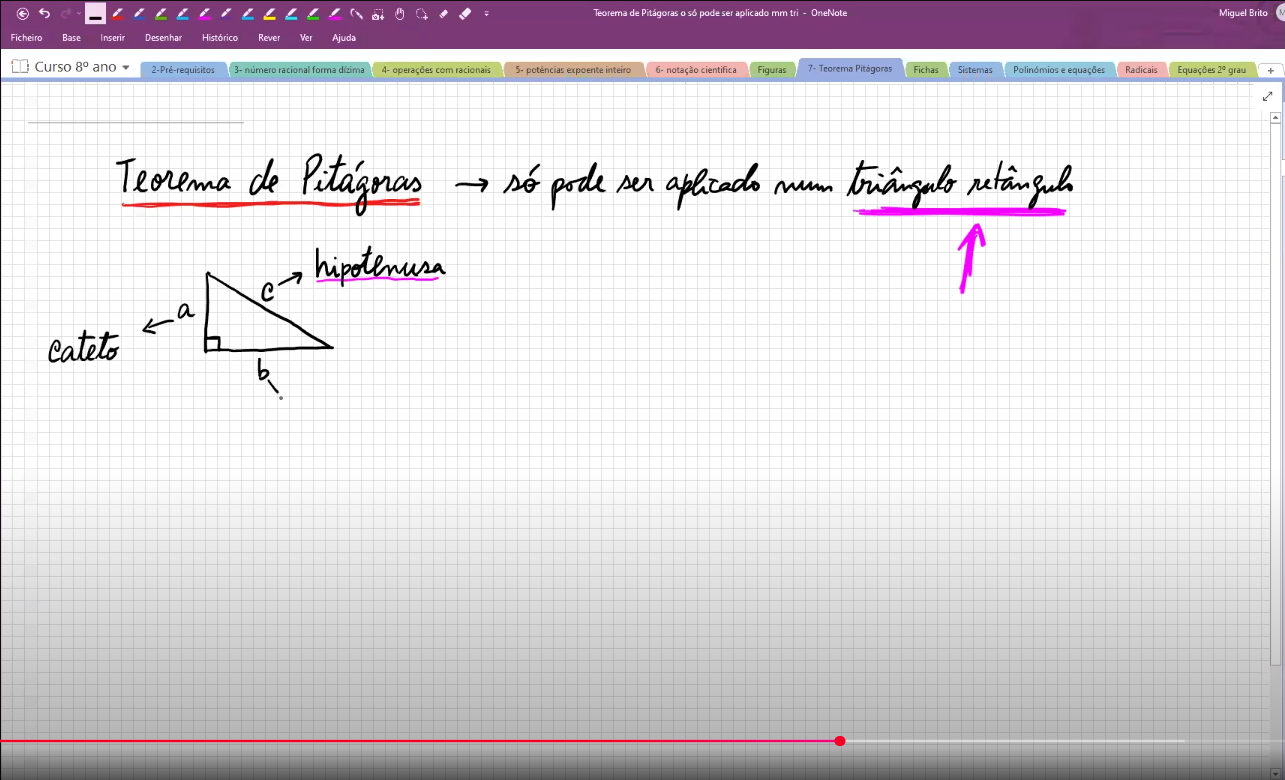Select the magenta pen next to lasso
Image resolution: width=1285 pixels, height=780 pixels.
(334, 14)
